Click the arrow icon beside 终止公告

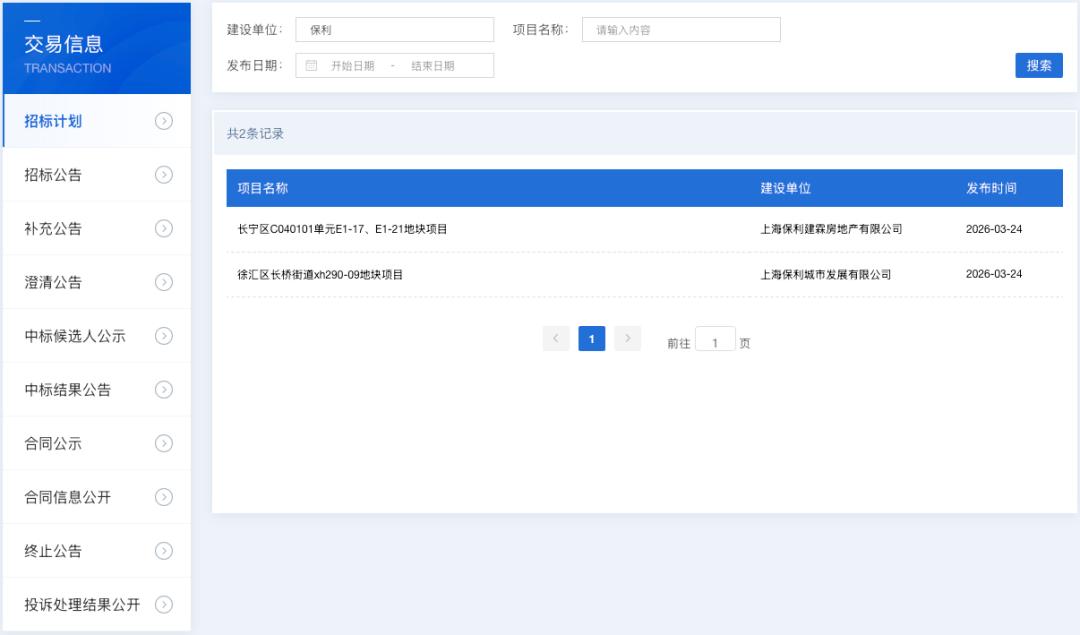[164, 550]
